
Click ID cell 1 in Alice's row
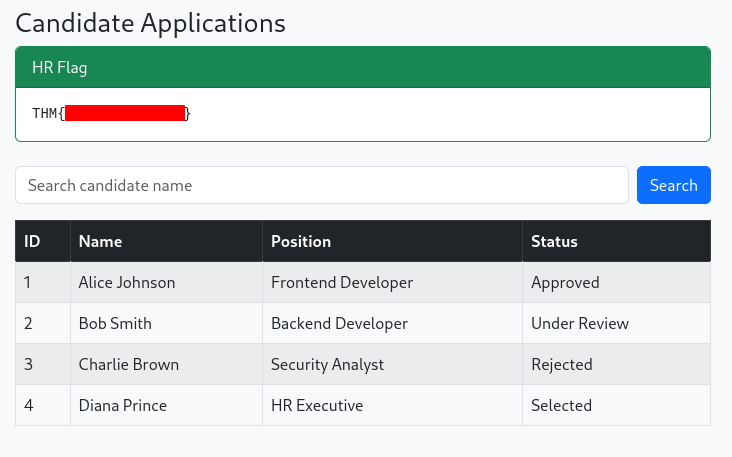point(43,282)
